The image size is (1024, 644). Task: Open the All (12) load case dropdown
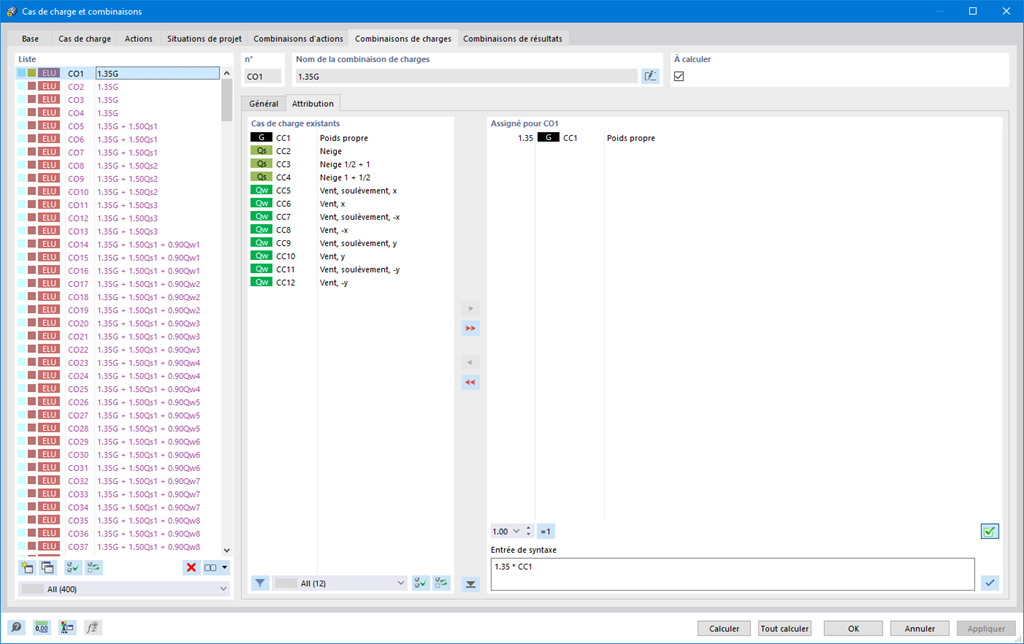click(340, 583)
